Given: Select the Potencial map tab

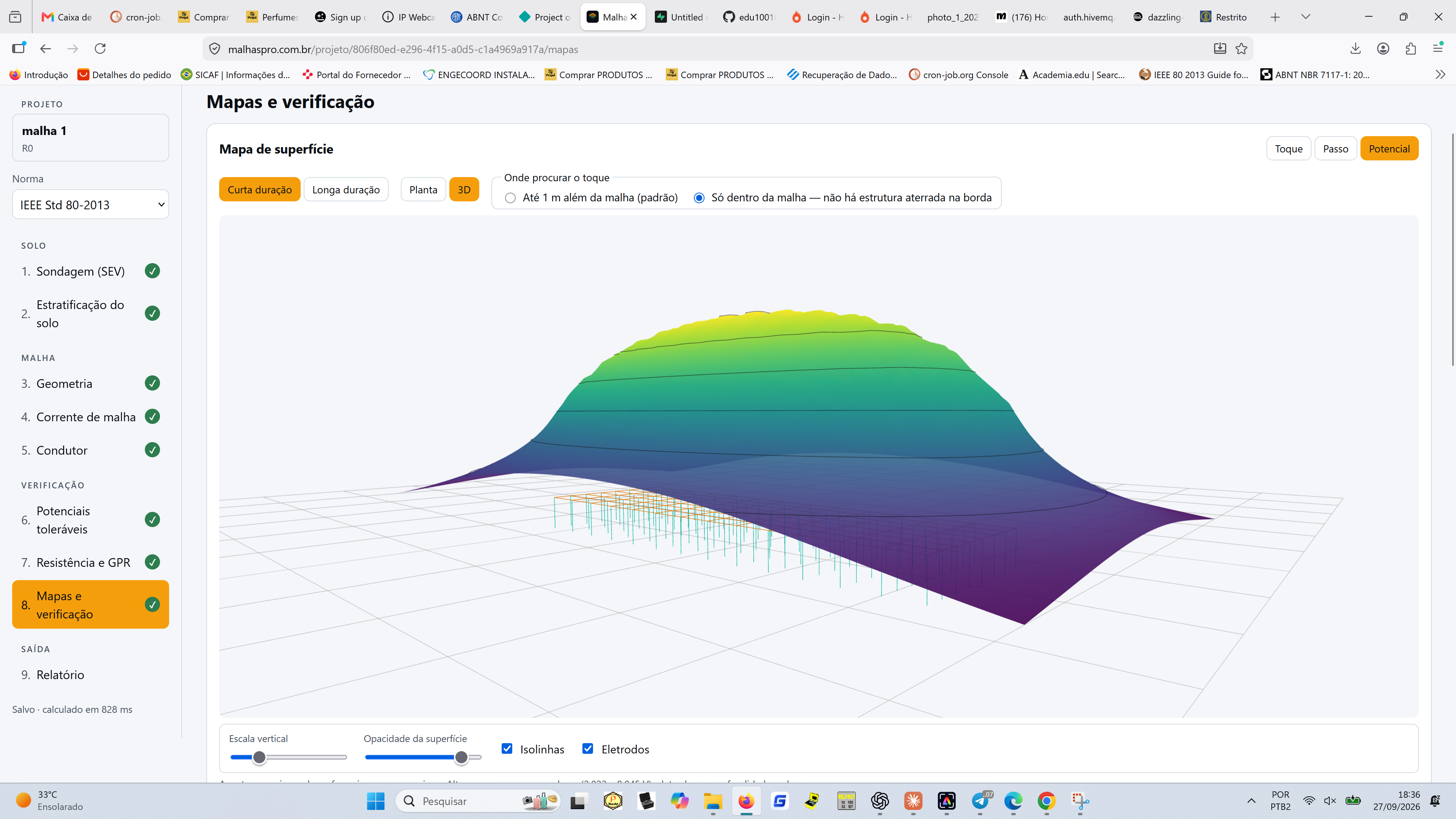Looking at the screenshot, I should (x=1389, y=149).
